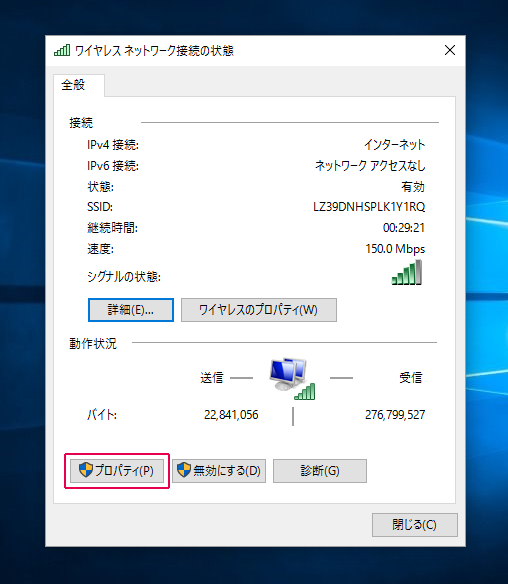Click the IPv6 value ネットワーク アクセスなし
Screen dimensions: 508x584
tap(370, 165)
